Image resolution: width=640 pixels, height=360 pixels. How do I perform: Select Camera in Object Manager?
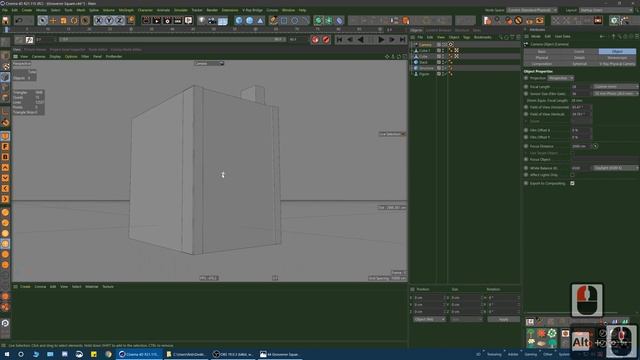click(426, 44)
